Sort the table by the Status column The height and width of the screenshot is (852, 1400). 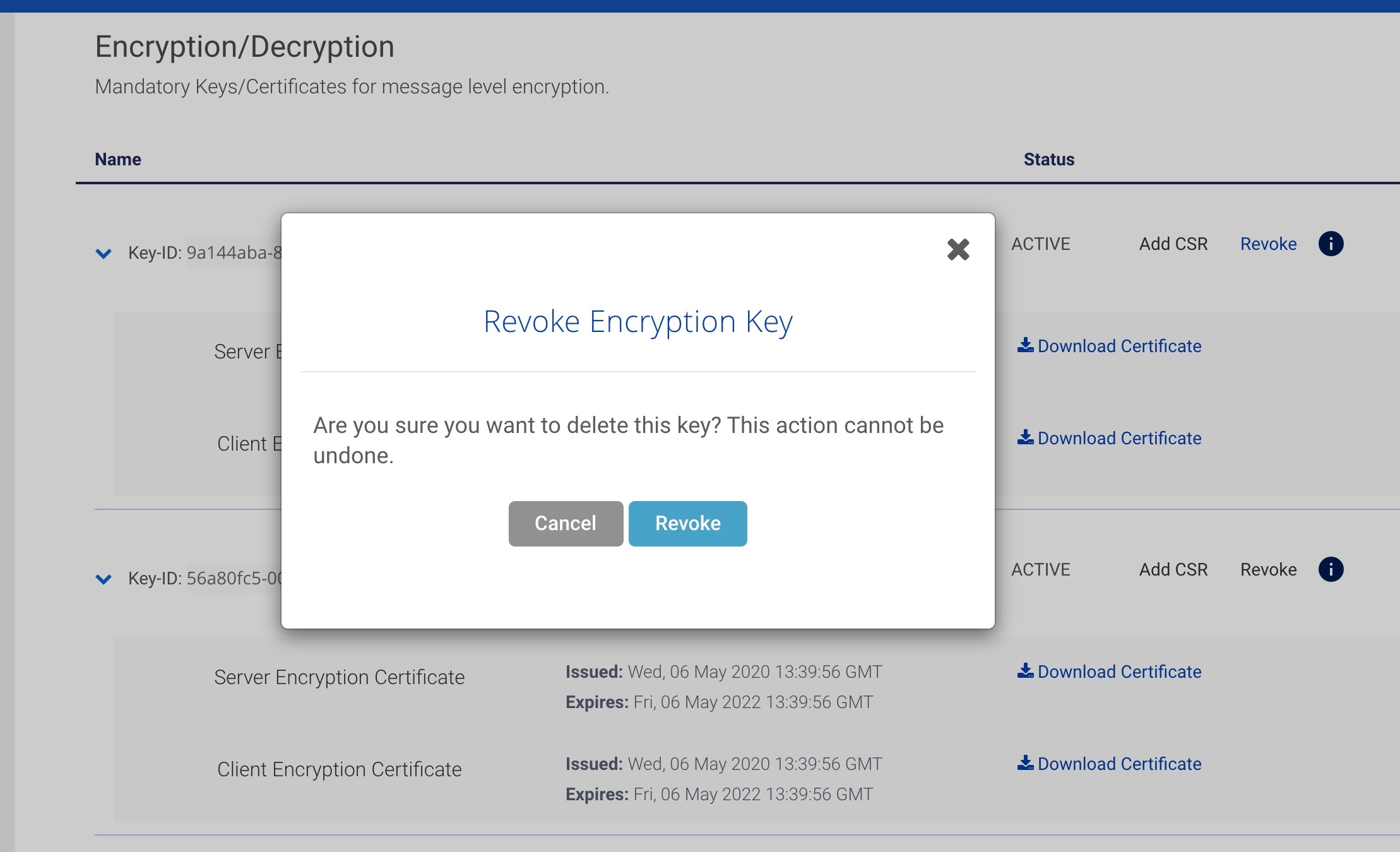click(1047, 159)
